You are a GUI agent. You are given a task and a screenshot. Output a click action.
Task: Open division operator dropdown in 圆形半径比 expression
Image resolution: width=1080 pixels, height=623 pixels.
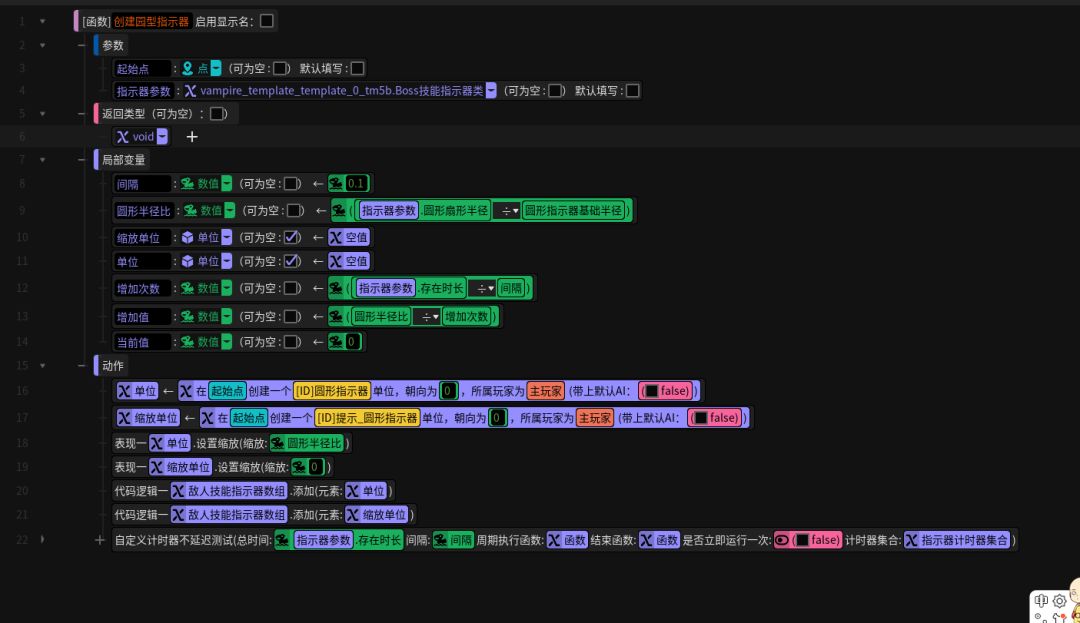[x=508, y=211]
